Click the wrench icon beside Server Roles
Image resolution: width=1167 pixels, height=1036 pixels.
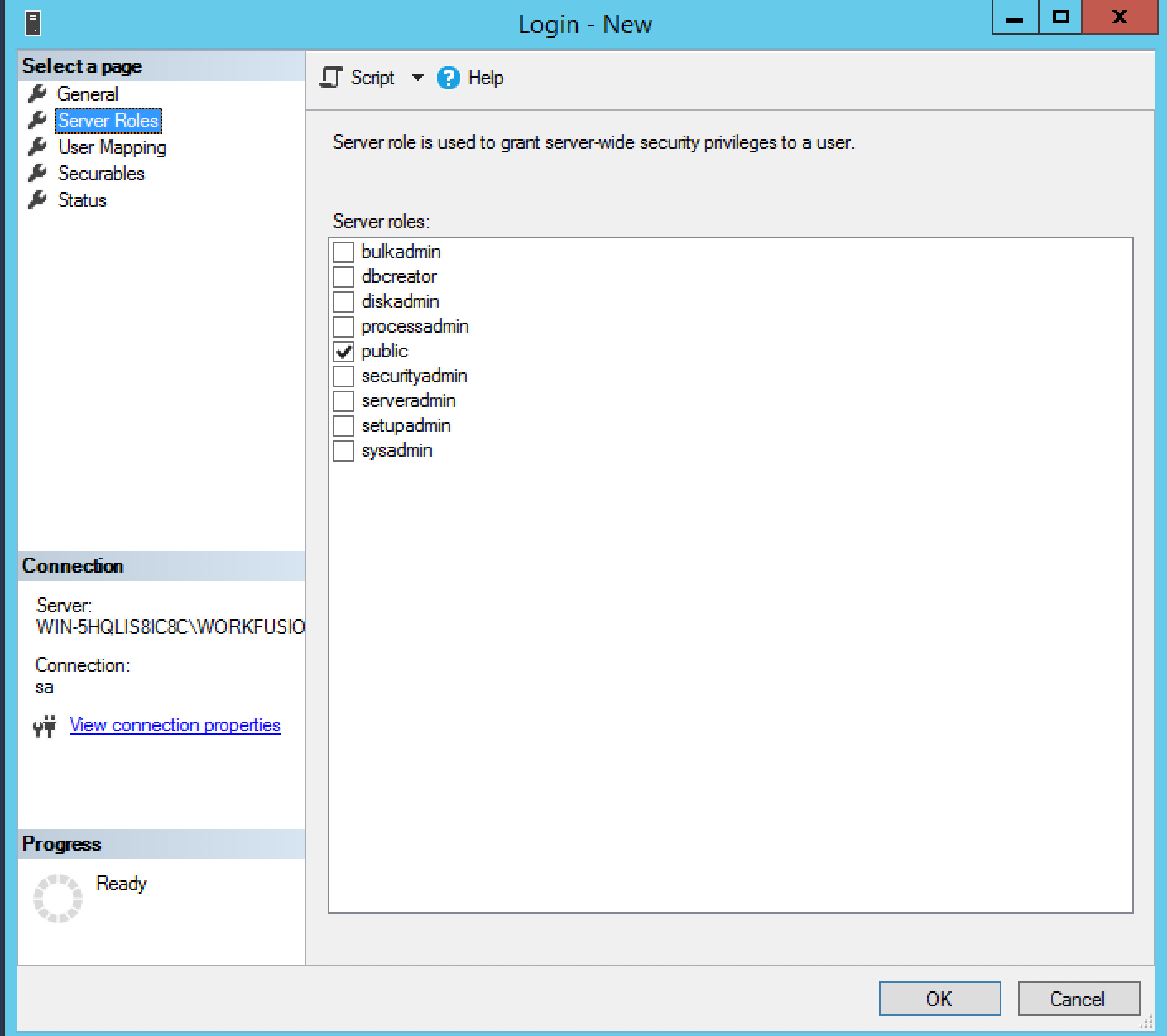(37, 120)
